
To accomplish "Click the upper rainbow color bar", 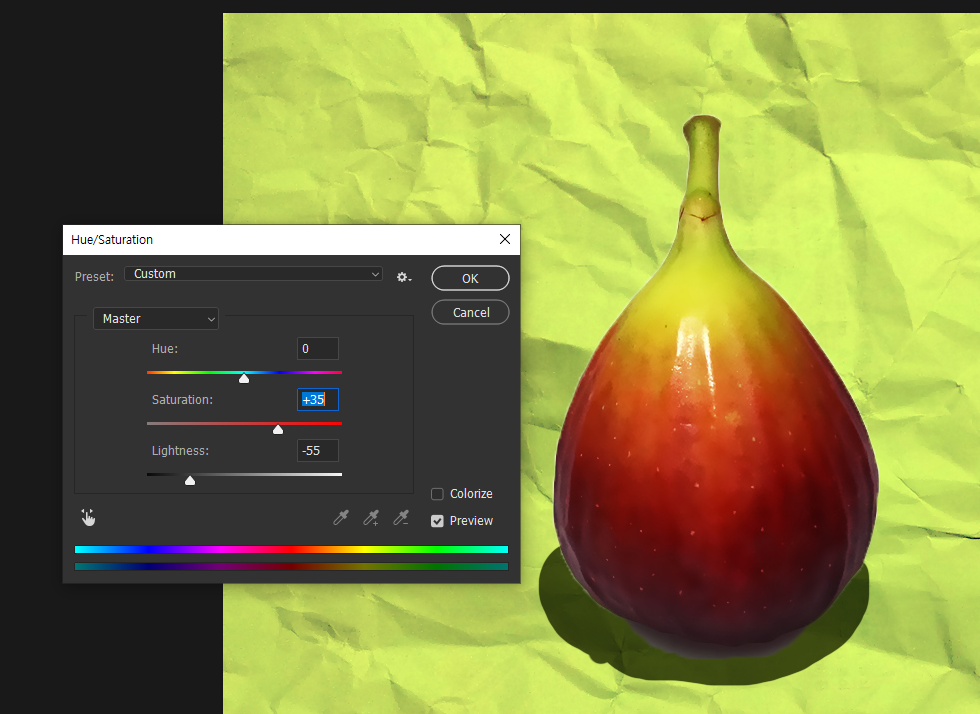I will [291, 550].
